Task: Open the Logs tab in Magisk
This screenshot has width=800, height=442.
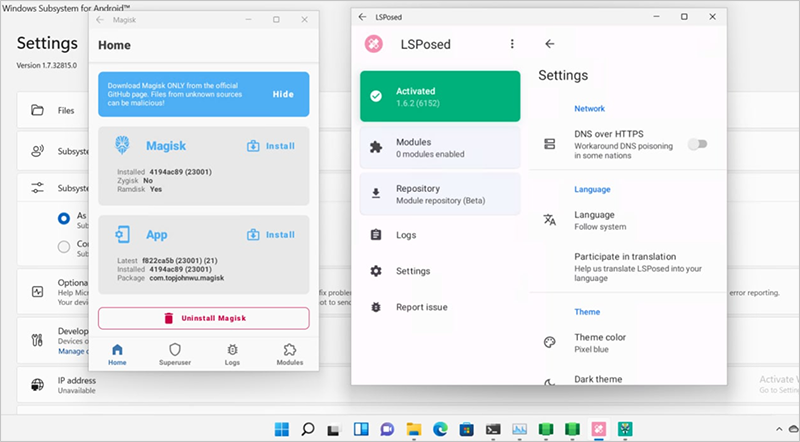Action: (x=232, y=354)
